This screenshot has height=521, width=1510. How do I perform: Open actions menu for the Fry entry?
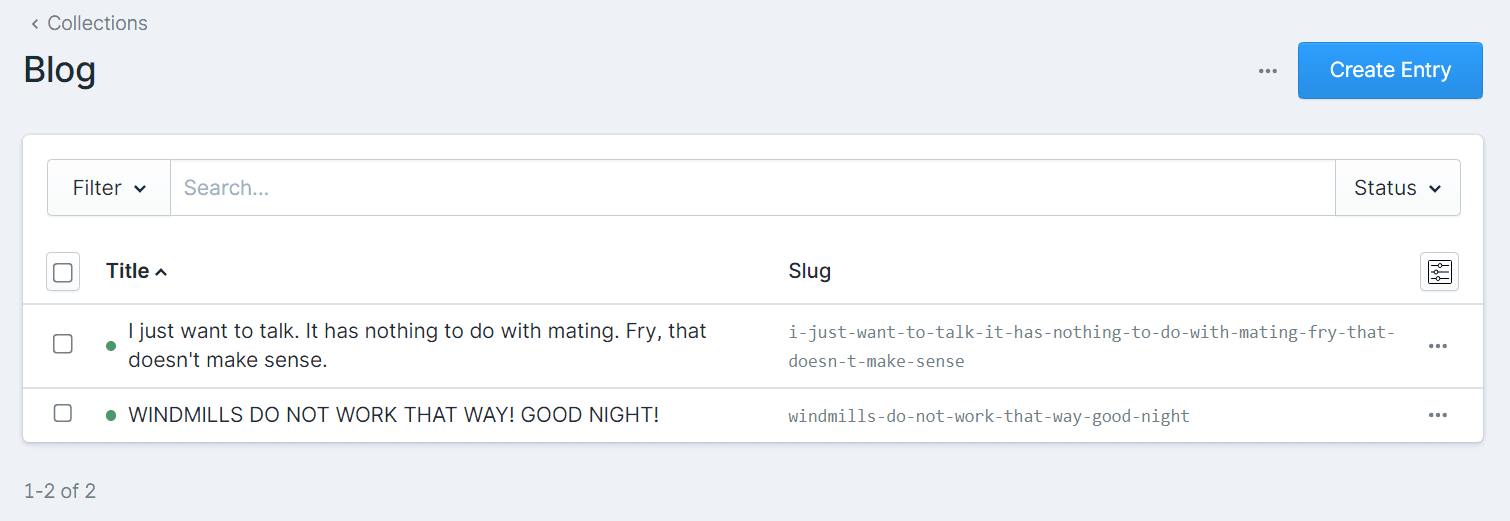[1438, 346]
